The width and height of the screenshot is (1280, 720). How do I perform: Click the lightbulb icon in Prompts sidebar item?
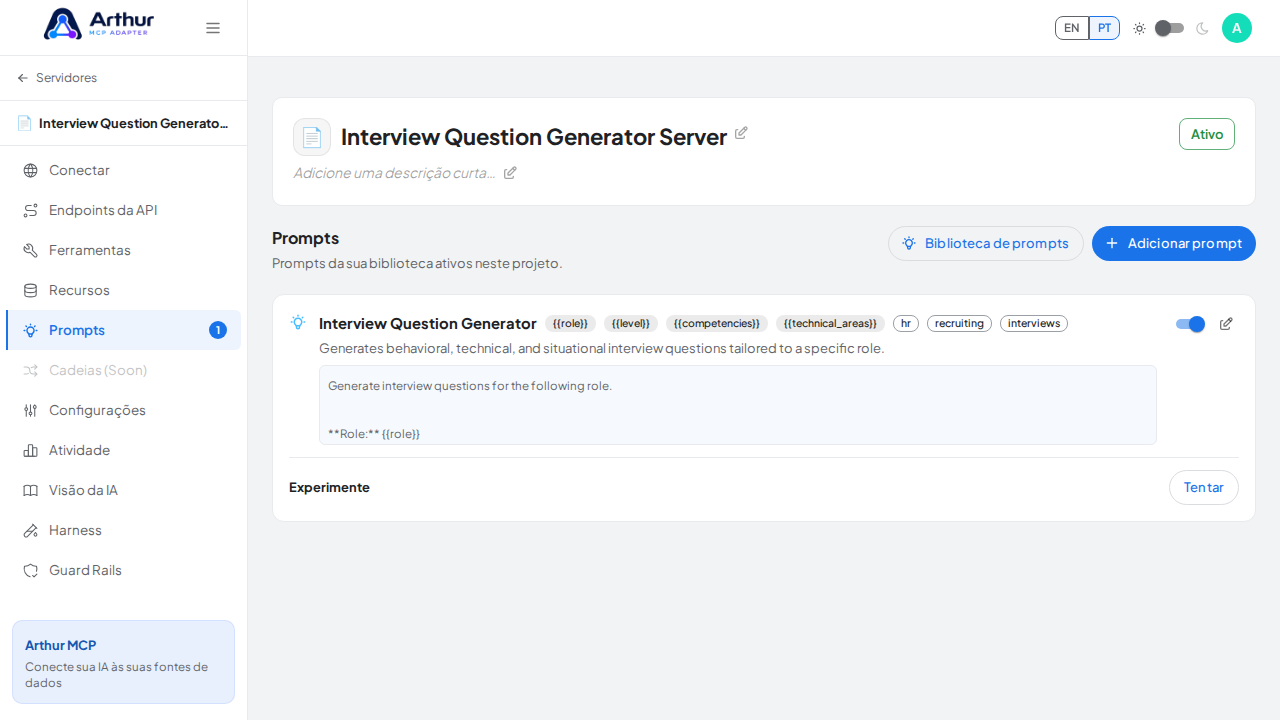coord(31,330)
